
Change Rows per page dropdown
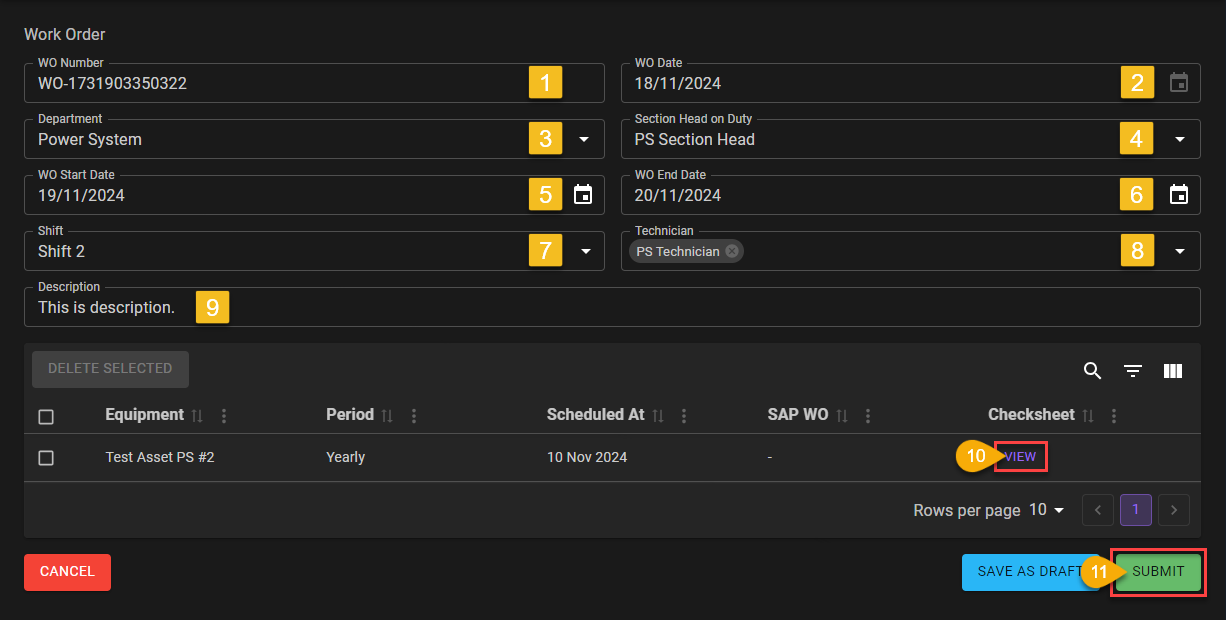[x=1047, y=510]
